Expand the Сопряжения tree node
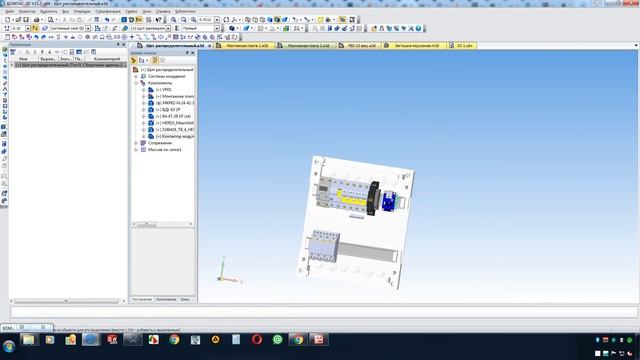Image resolution: width=640 pixels, height=360 pixels. 136,143
